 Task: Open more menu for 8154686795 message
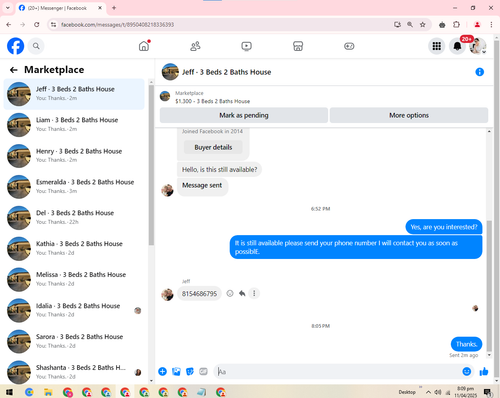254,293
